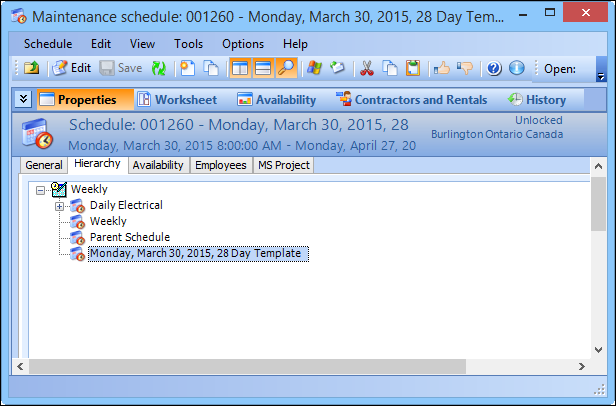616x406 pixels.
Task: Click the colorful Windows flag icon
Action: (x=314, y=68)
